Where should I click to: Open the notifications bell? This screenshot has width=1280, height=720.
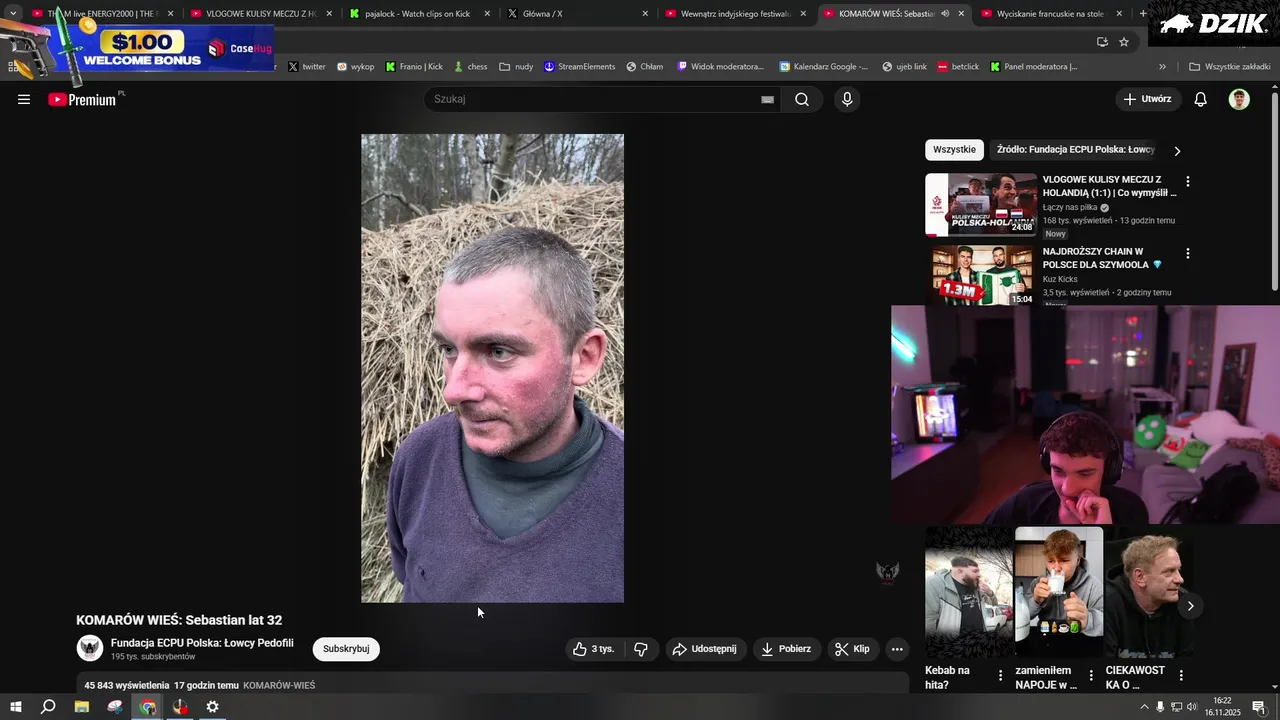click(1201, 99)
